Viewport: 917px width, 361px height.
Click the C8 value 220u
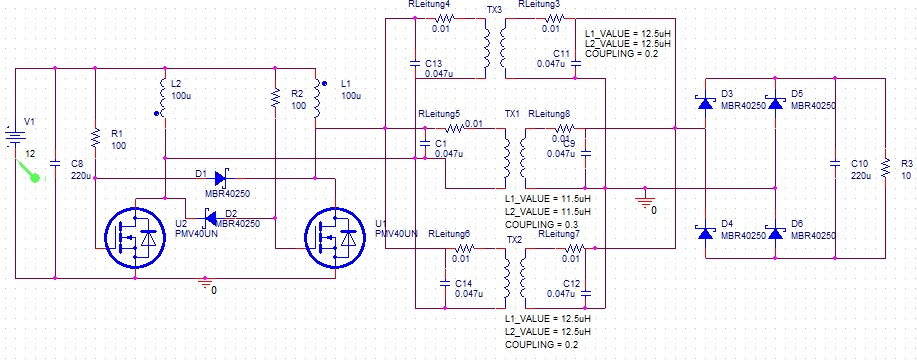click(81, 176)
